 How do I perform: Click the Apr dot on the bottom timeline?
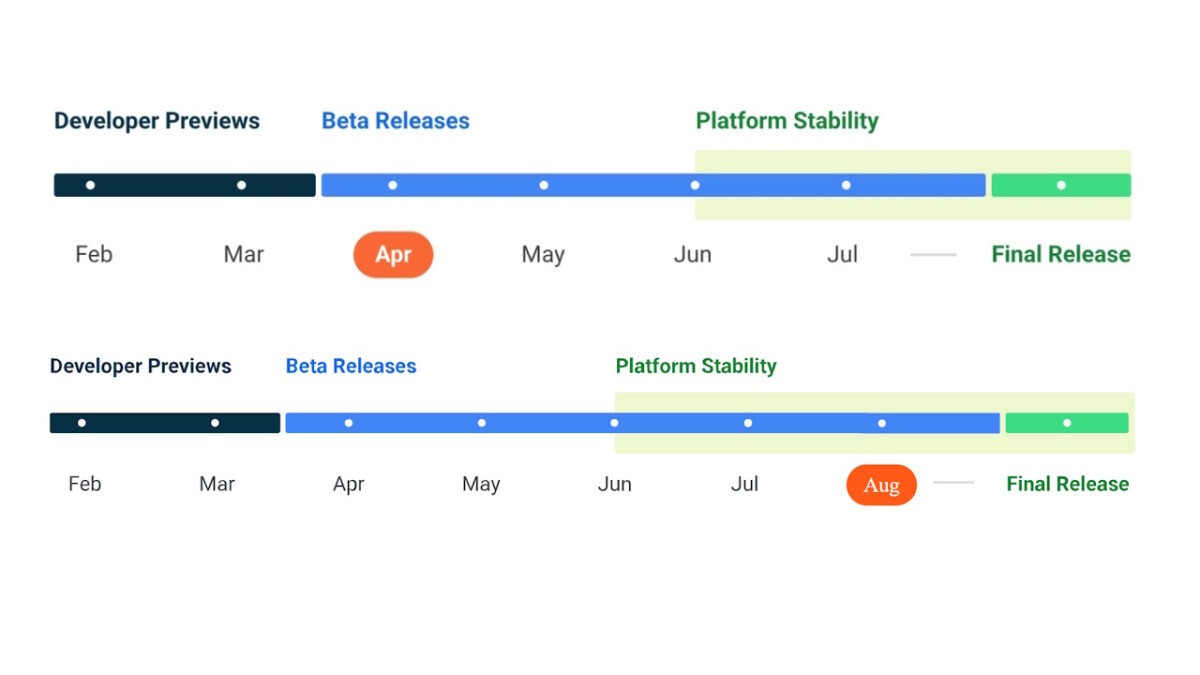point(348,423)
